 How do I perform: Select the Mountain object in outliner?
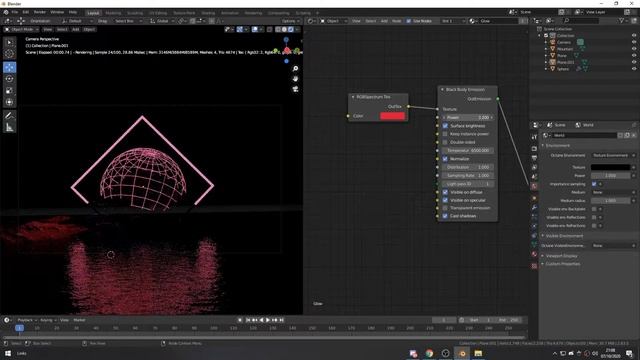pos(565,49)
